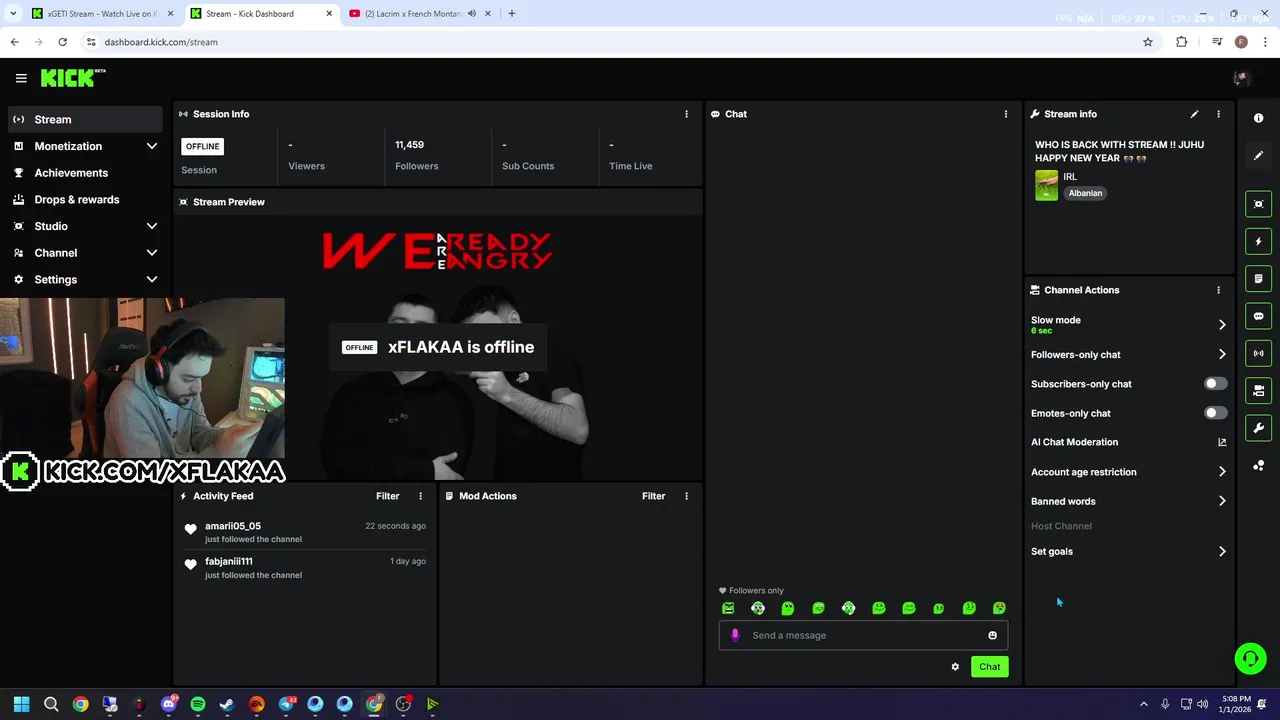Viewport: 1280px width, 720px height.
Task: Select the last green emote in chat
Action: point(999,608)
